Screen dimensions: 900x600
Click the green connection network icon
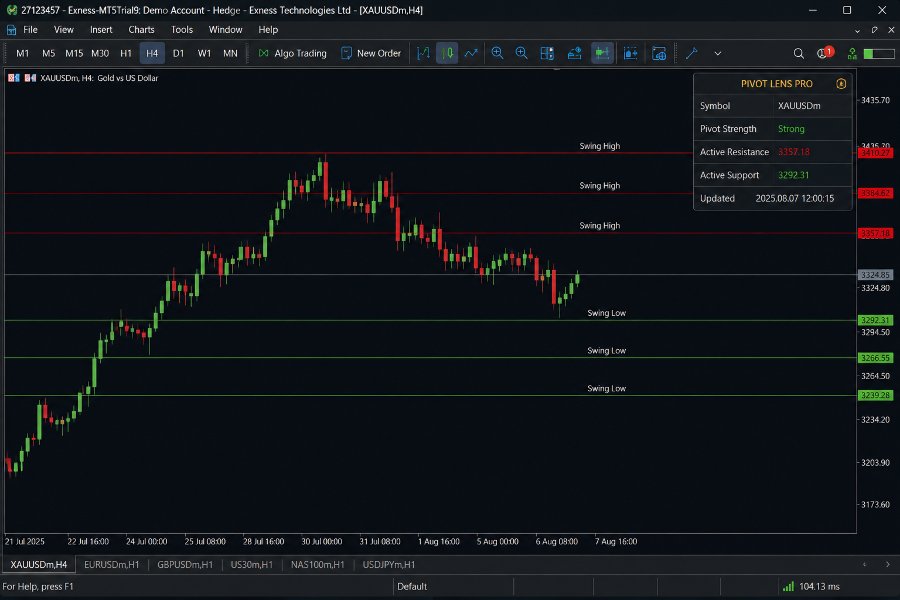852,53
